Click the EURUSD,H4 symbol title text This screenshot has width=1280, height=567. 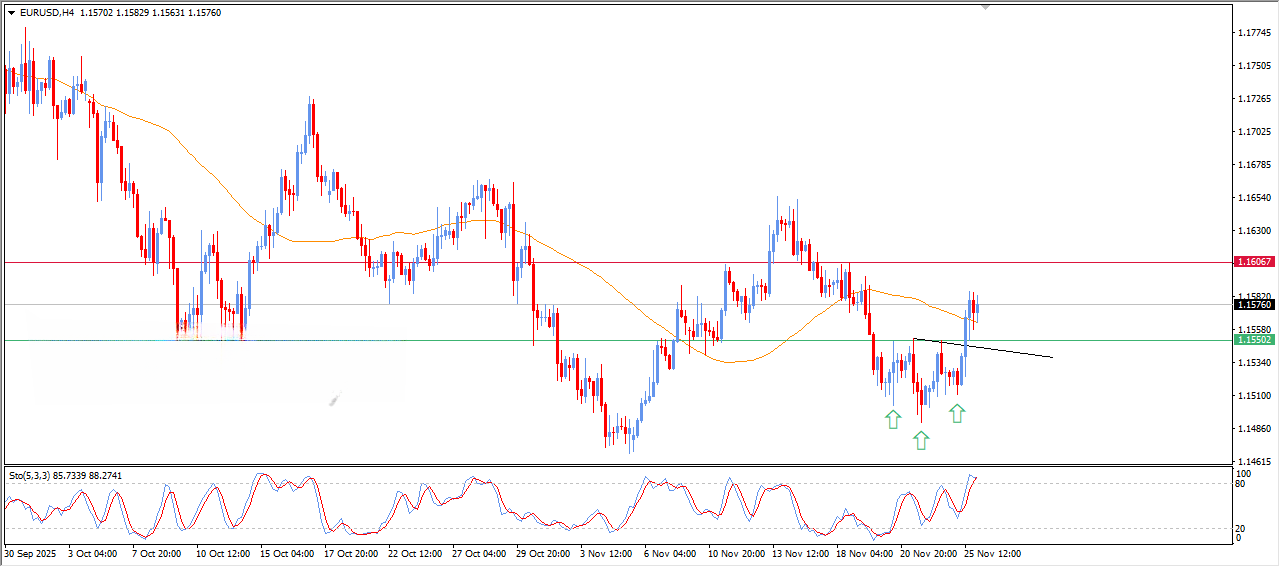tap(46, 13)
